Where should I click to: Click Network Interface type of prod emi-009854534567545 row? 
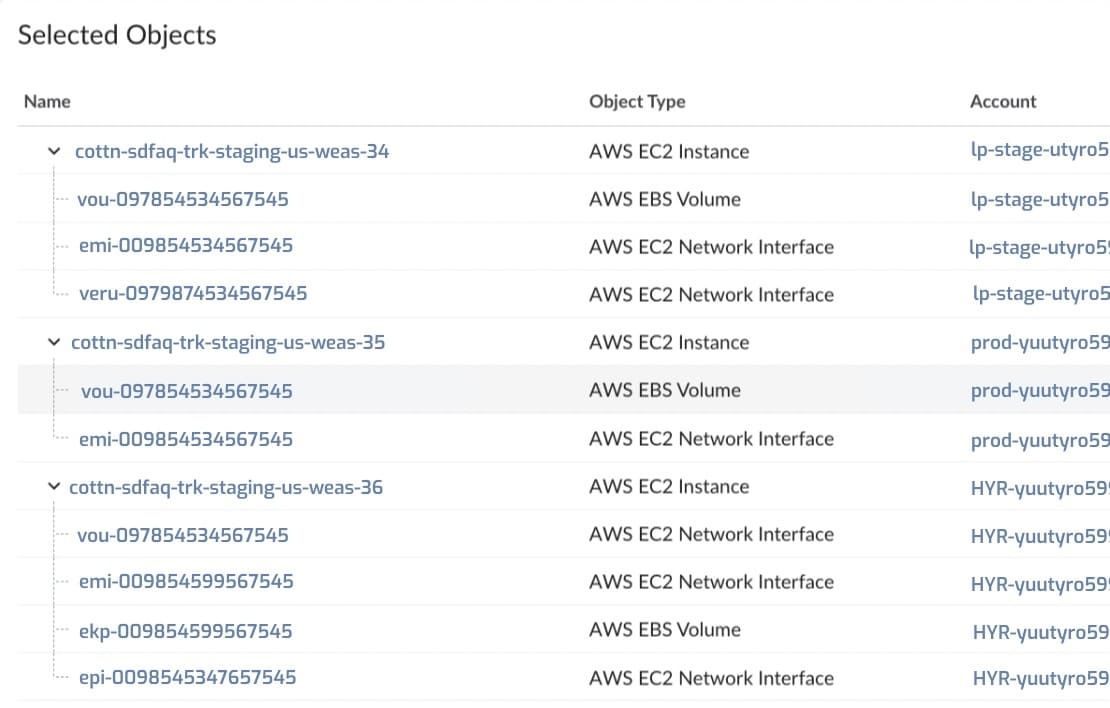[x=711, y=439]
